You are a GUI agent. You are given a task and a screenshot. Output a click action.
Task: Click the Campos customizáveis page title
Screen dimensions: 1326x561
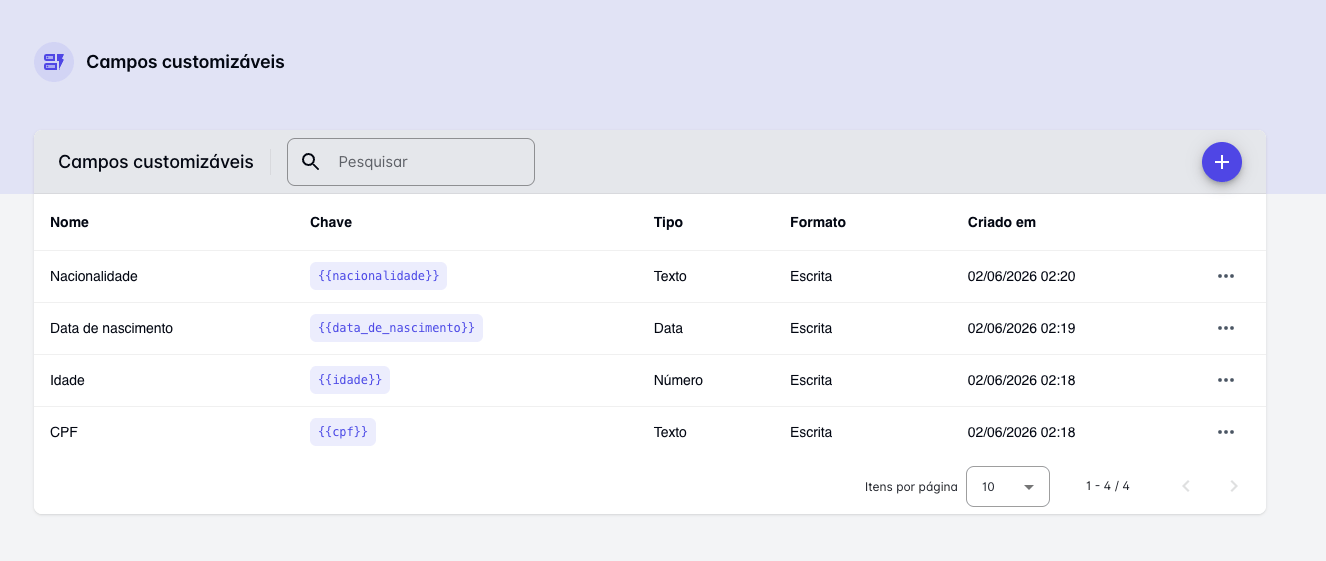coord(185,62)
